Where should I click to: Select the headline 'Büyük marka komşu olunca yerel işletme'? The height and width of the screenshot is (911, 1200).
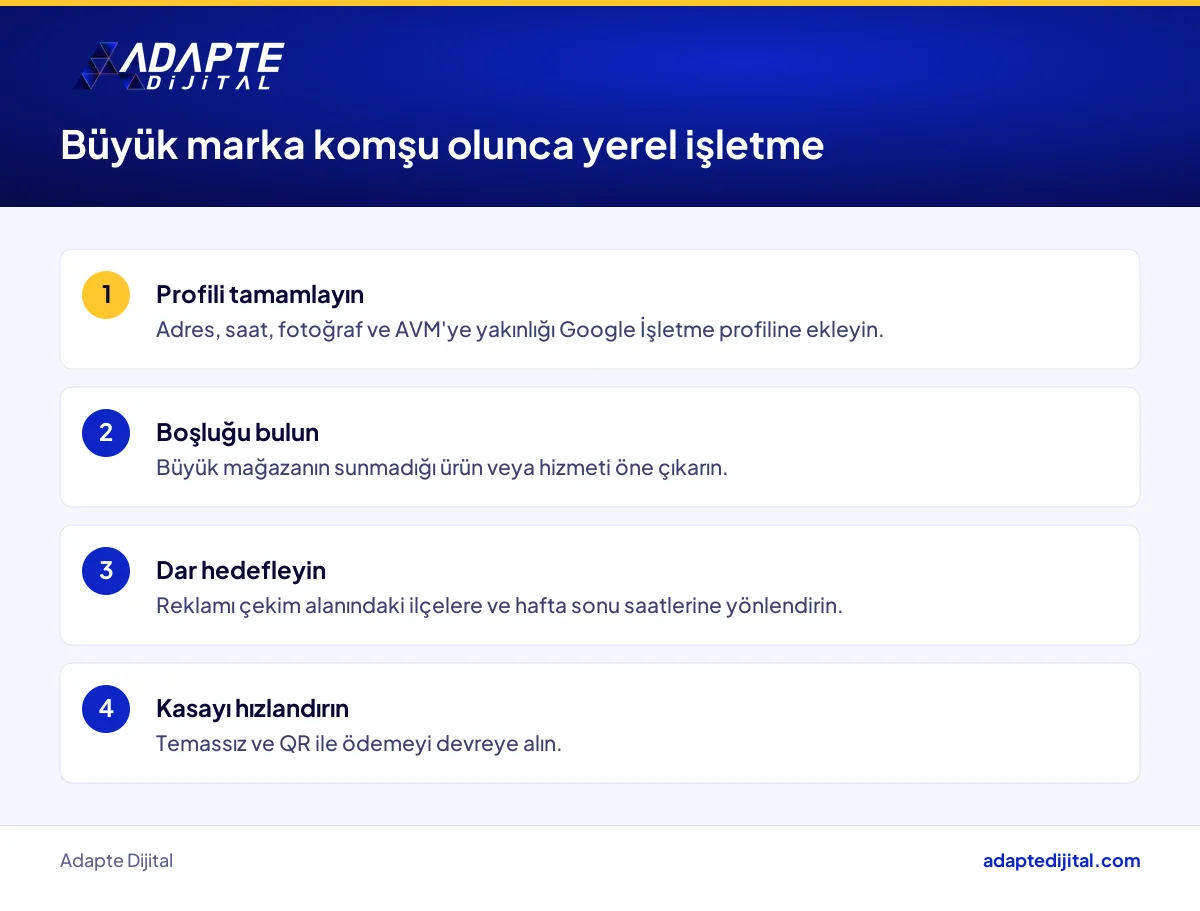[x=442, y=145]
